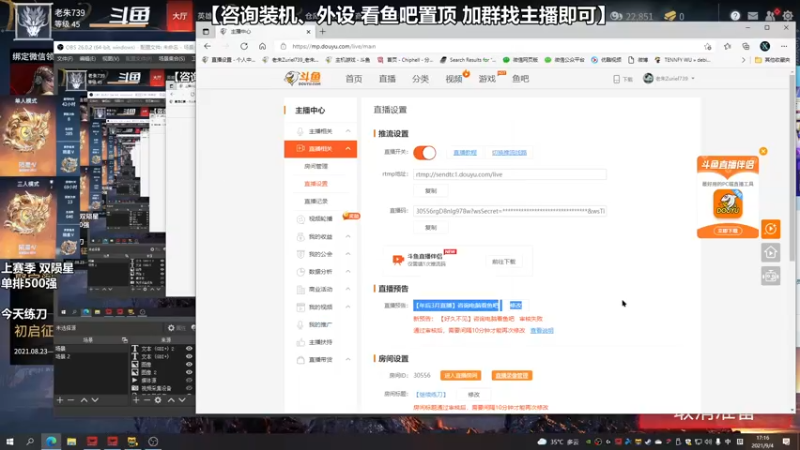Image resolution: width=800 pixels, height=450 pixels.
Task: Close the 斗鱼直播伴侣 promo popup
Action: (763, 151)
